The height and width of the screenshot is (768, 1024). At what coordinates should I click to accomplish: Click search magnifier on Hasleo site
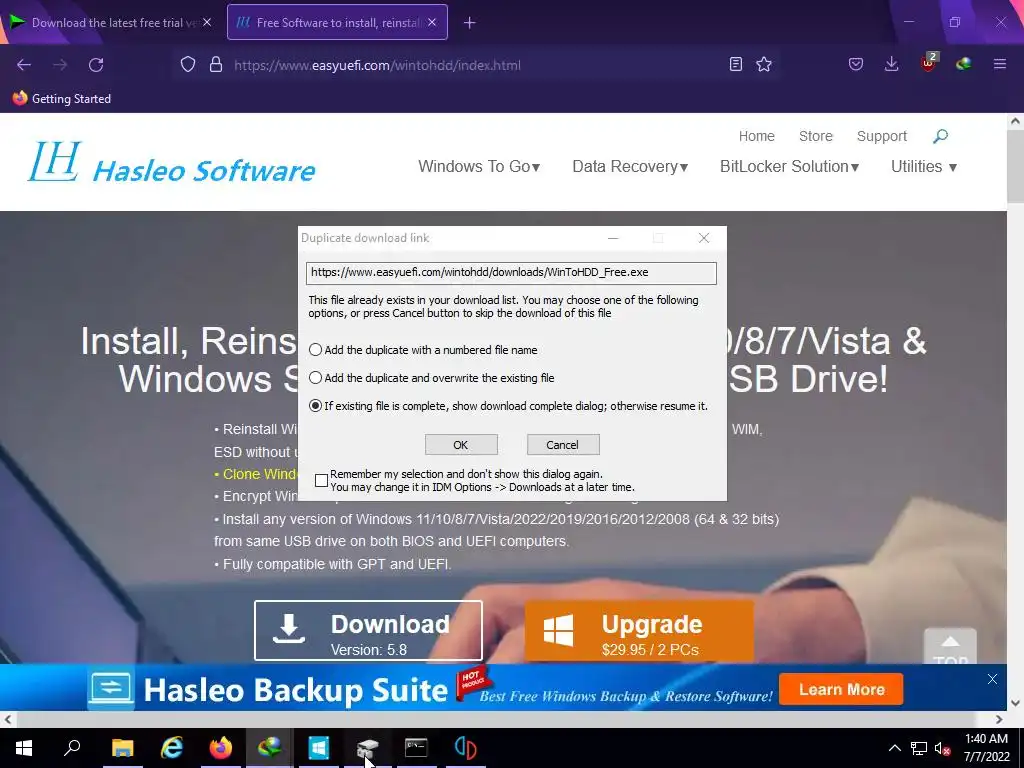(x=940, y=136)
